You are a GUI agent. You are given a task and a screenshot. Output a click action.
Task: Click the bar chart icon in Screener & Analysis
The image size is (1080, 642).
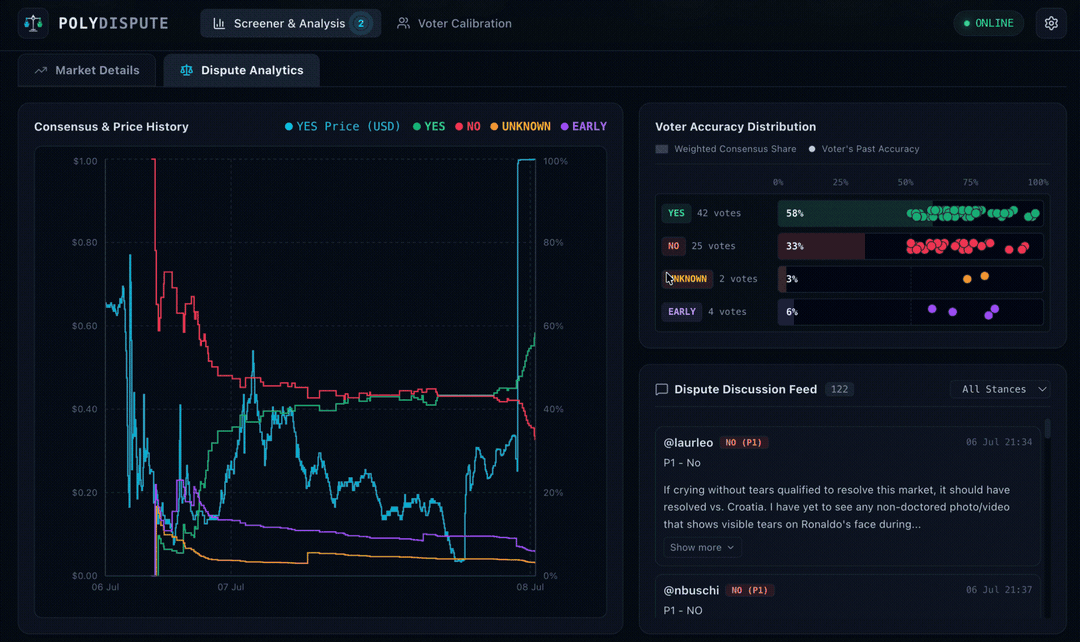tap(219, 23)
